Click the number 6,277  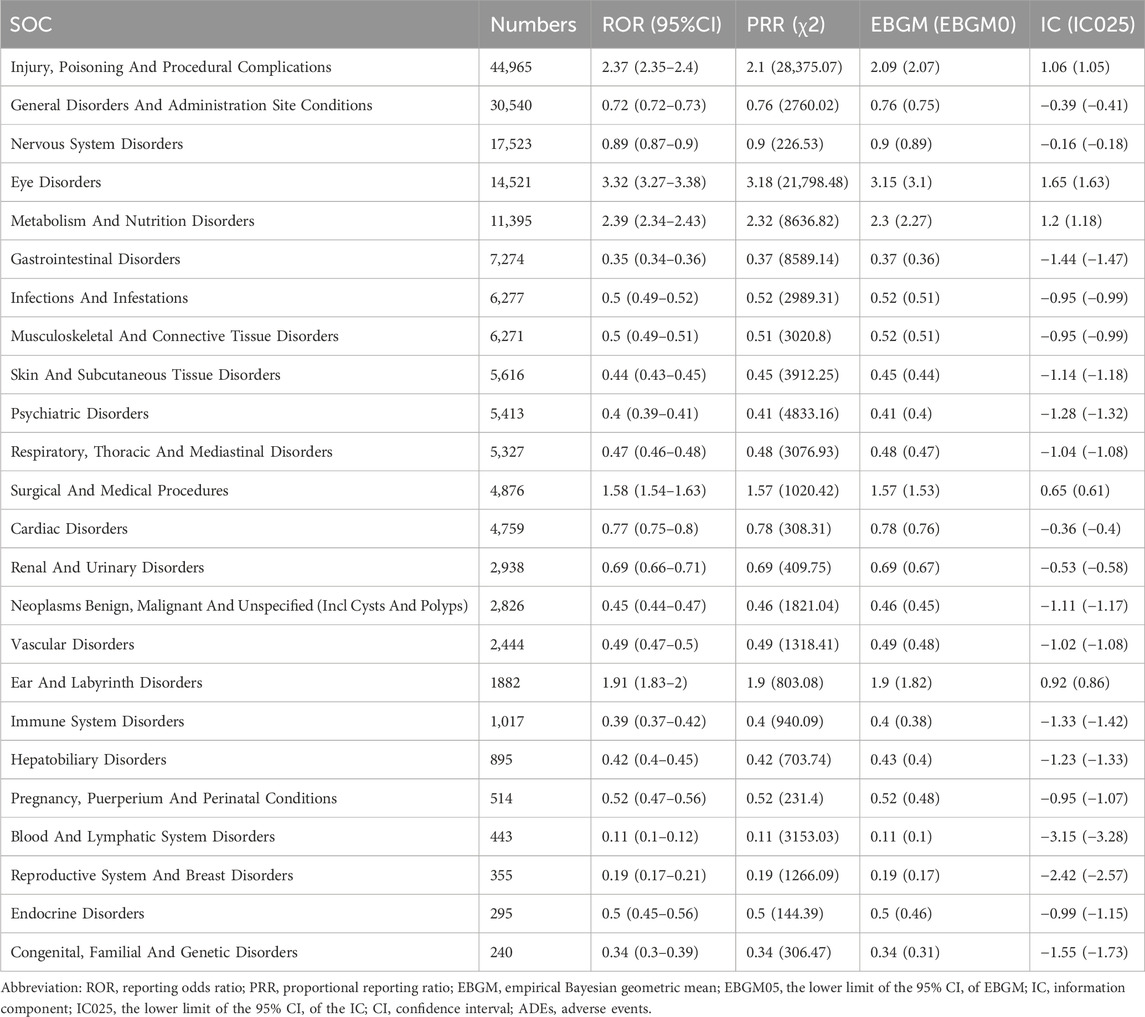click(507, 298)
